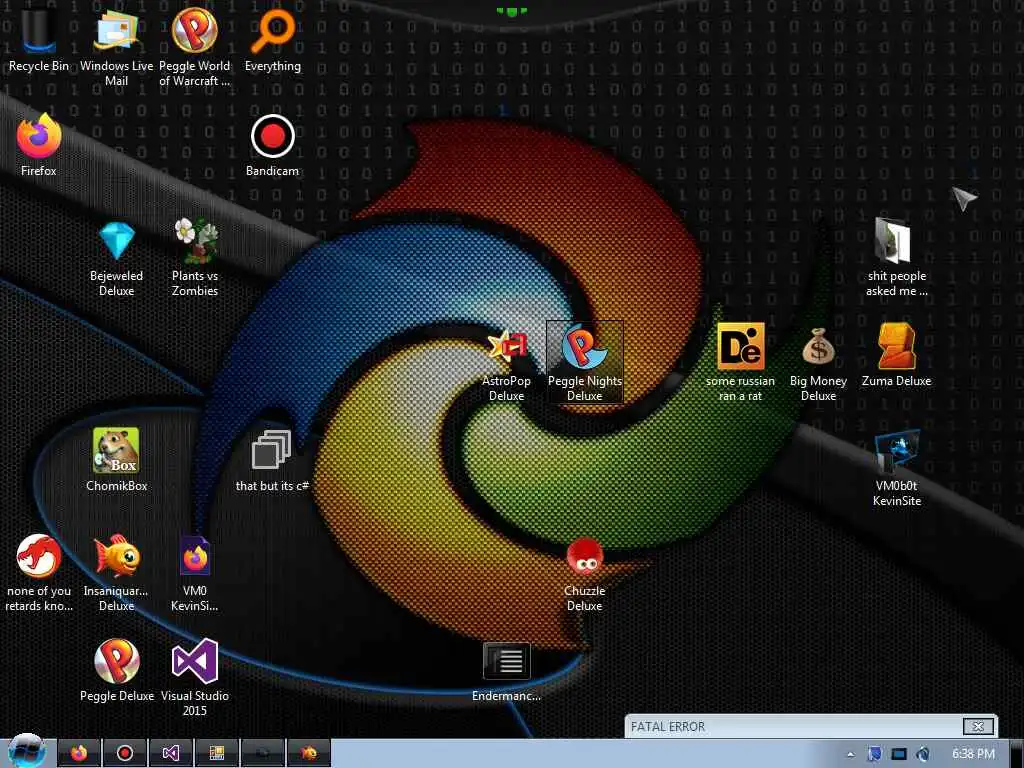Select the ChomikBox desktop icon
Image resolution: width=1024 pixels, height=768 pixels.
(116, 460)
